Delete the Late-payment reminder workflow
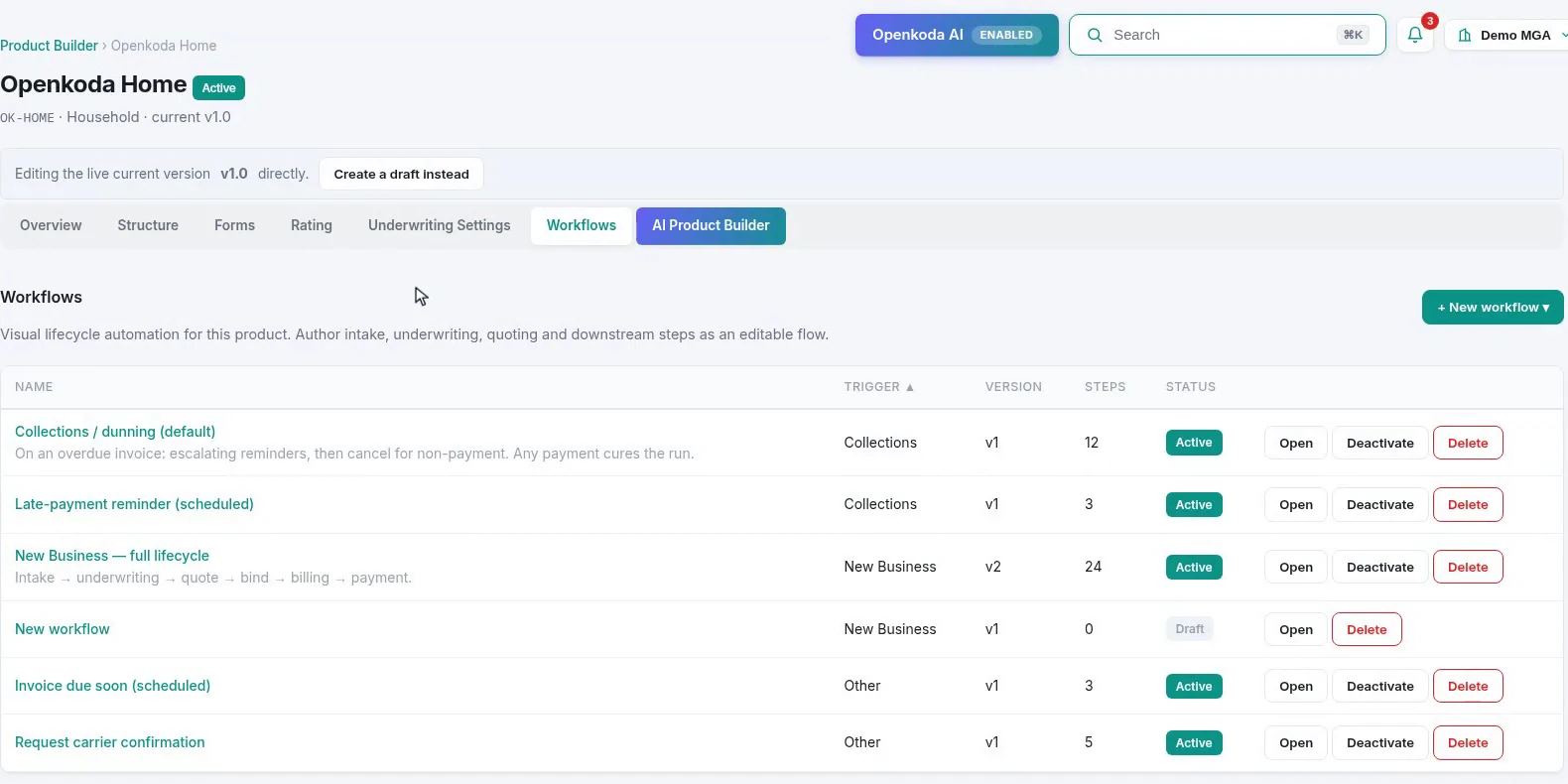The image size is (1568, 784). (x=1468, y=504)
